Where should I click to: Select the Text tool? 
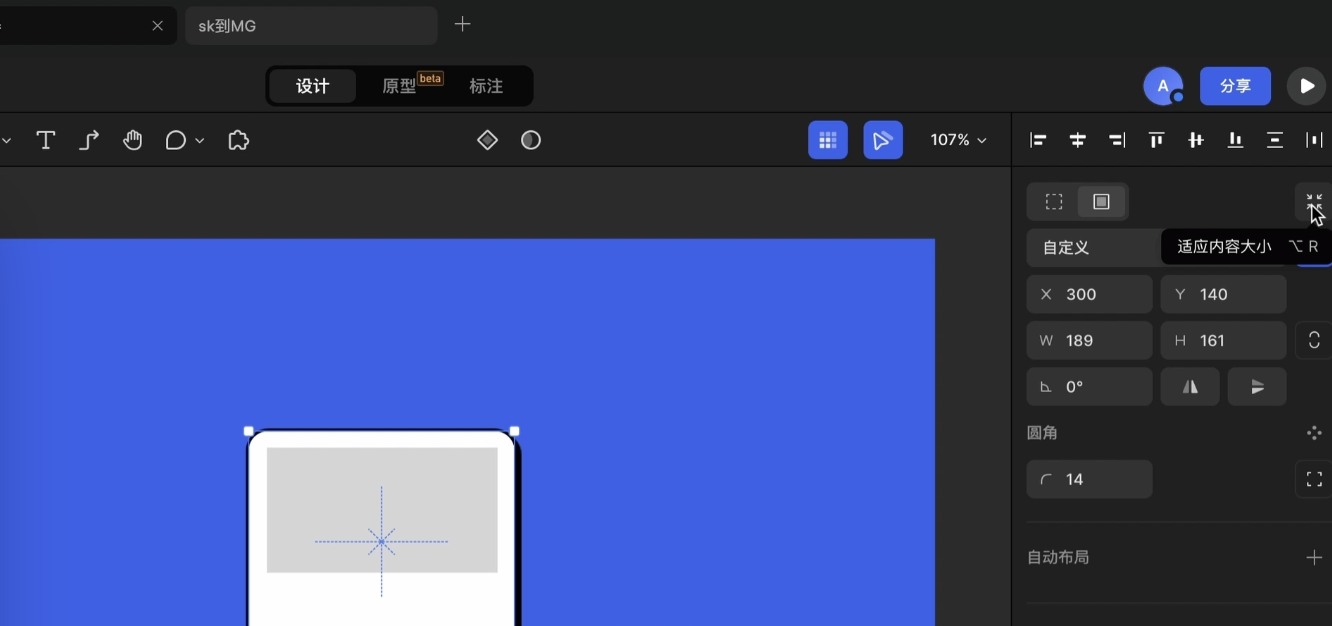coord(45,140)
